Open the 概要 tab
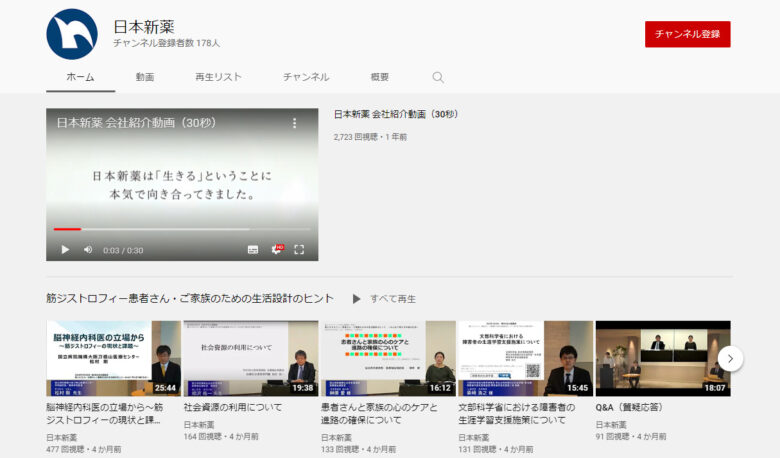 pyautogui.click(x=380, y=77)
